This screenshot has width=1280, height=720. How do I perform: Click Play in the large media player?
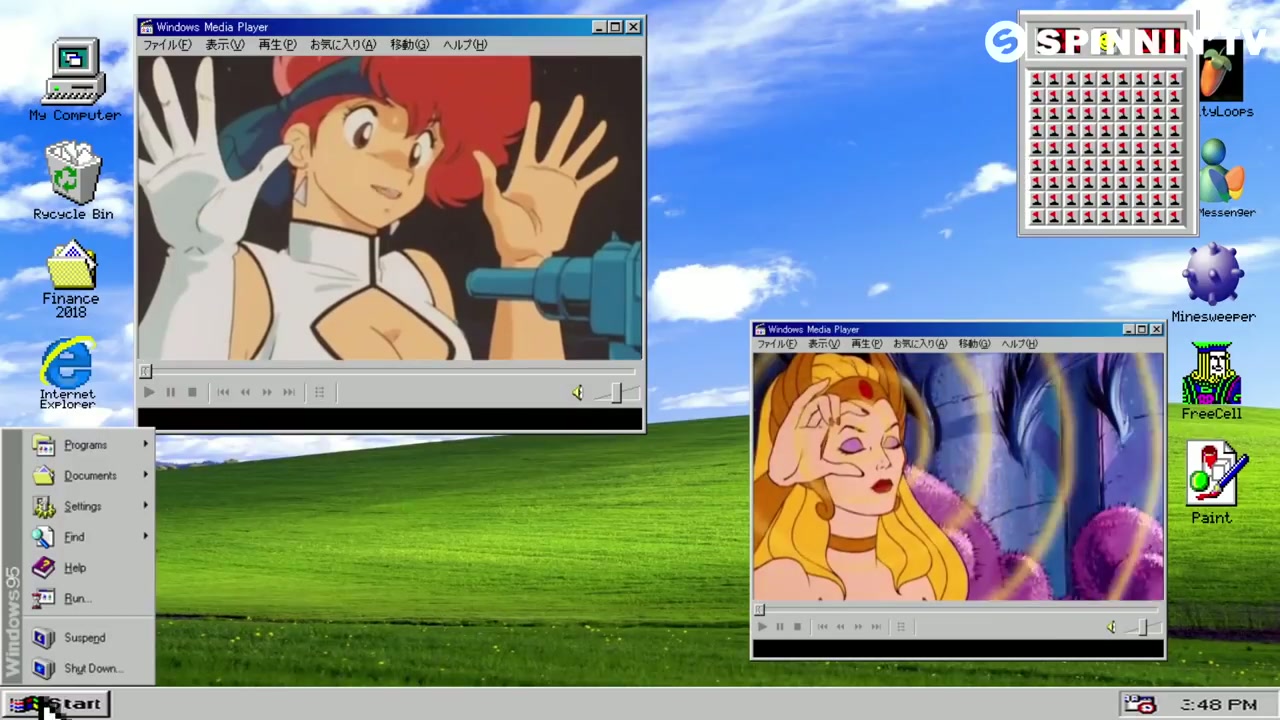click(x=149, y=393)
